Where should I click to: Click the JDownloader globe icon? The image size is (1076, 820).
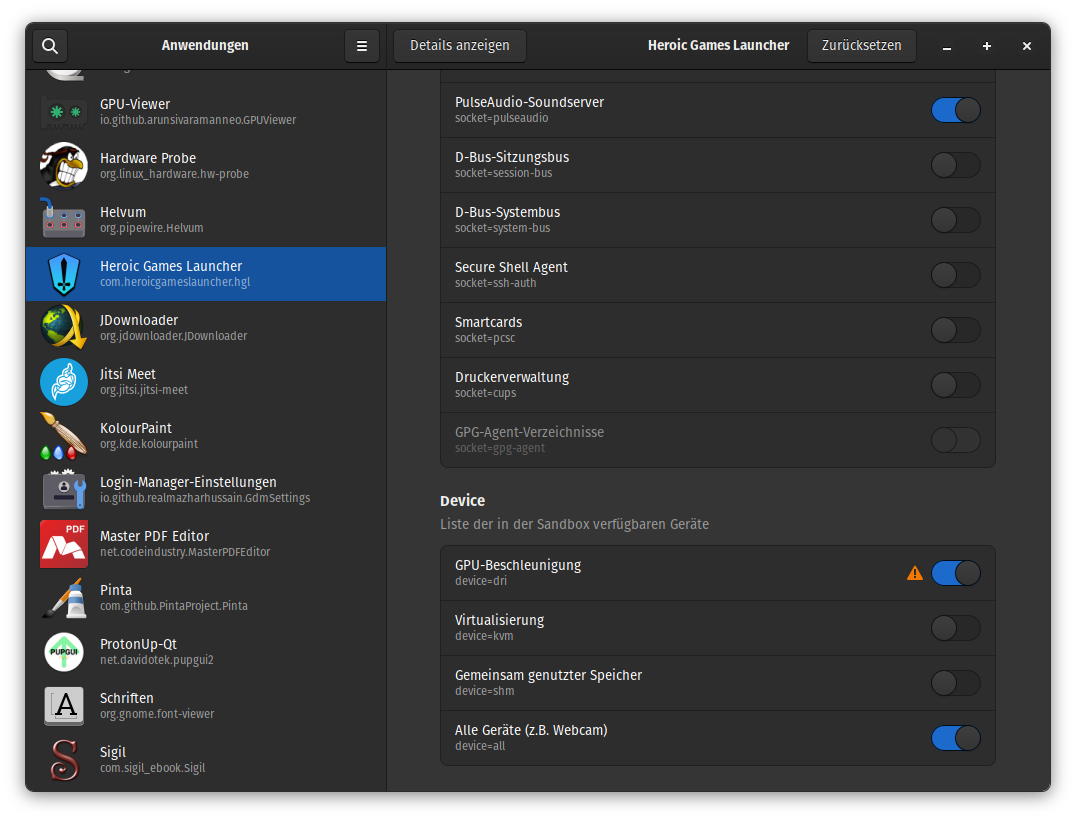(x=64, y=327)
